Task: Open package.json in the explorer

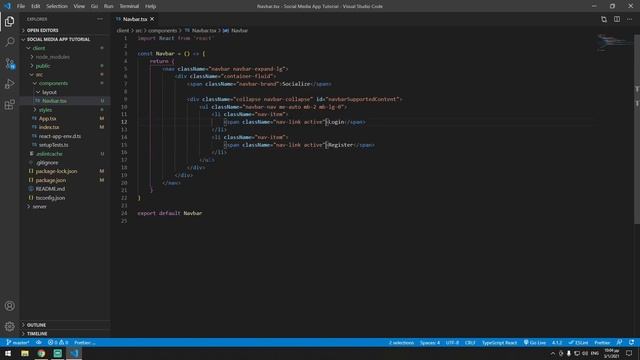Action: click(x=50, y=180)
